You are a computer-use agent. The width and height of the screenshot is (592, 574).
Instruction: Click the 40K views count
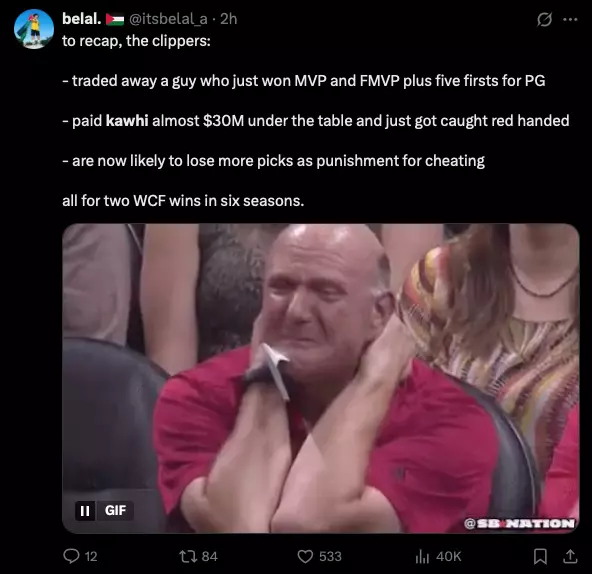(448, 556)
